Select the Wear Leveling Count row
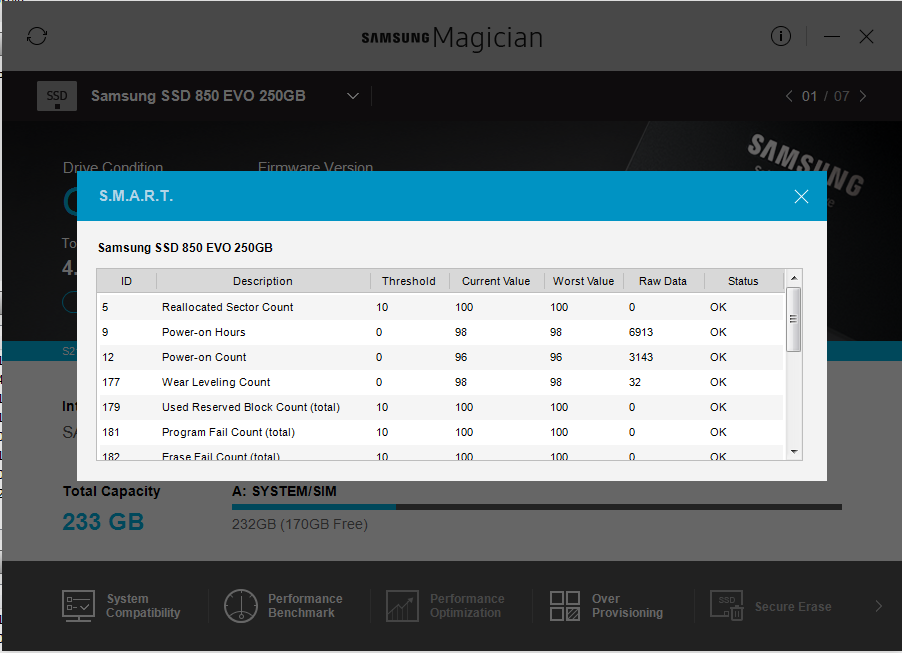902x653 pixels. tap(440, 382)
